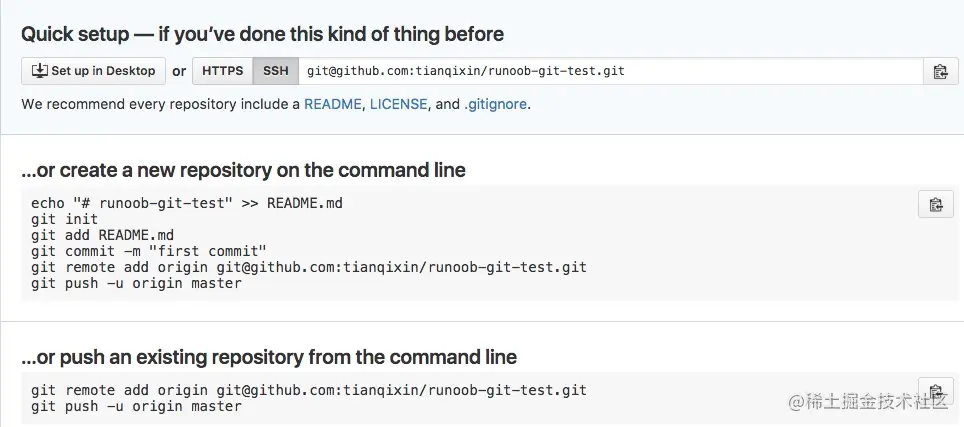Screen dimensions: 964x427
Task: Click the create a new repository heading
Action: pos(243,170)
